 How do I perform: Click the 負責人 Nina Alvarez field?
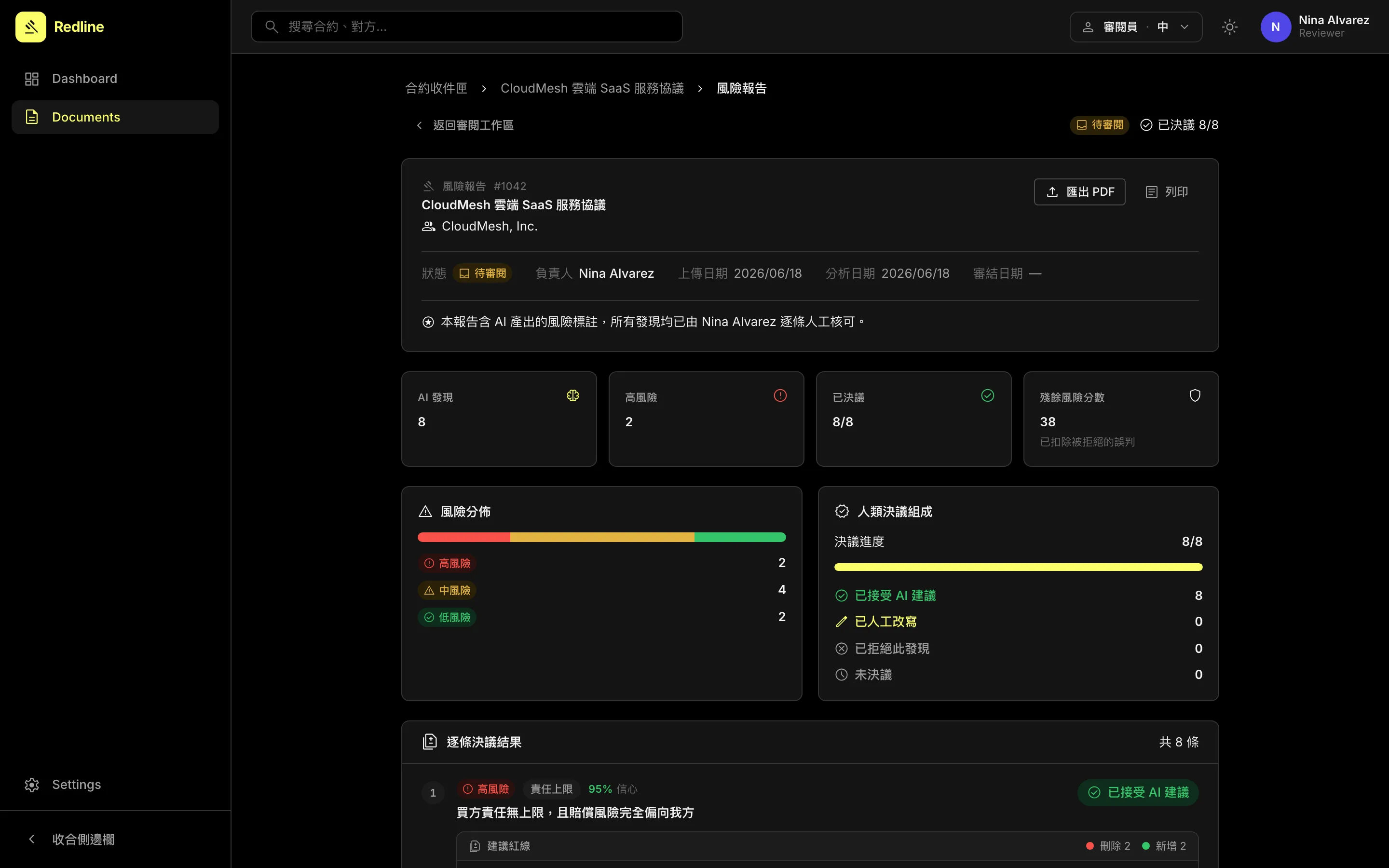point(595,273)
